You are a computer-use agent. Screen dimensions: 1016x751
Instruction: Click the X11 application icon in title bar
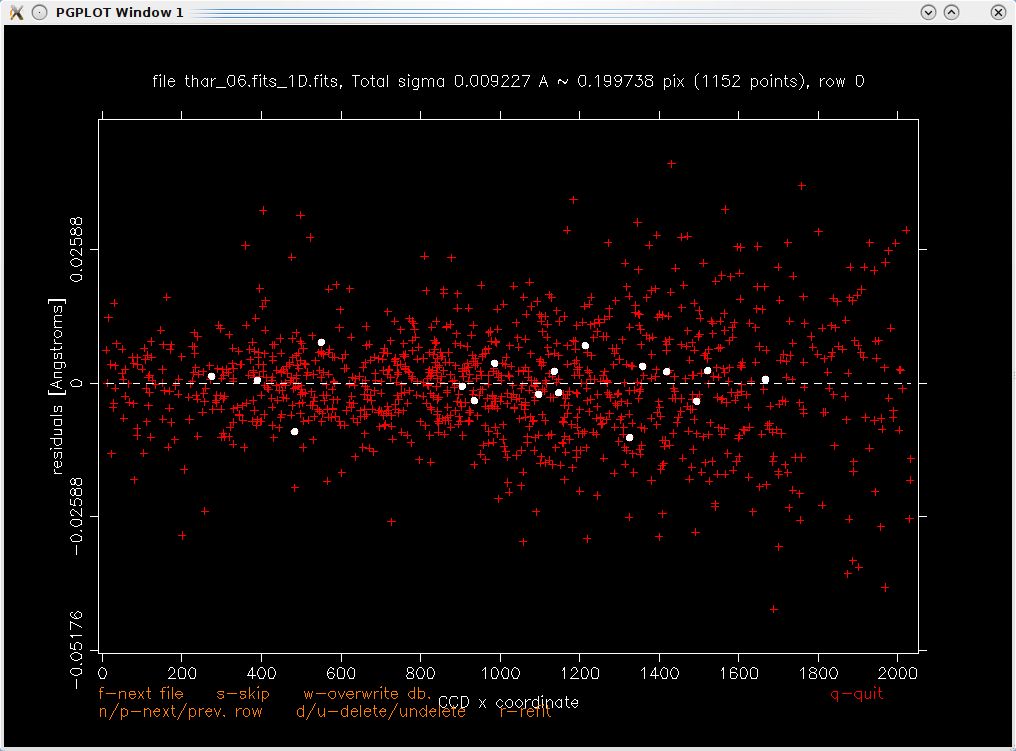[x=16, y=12]
